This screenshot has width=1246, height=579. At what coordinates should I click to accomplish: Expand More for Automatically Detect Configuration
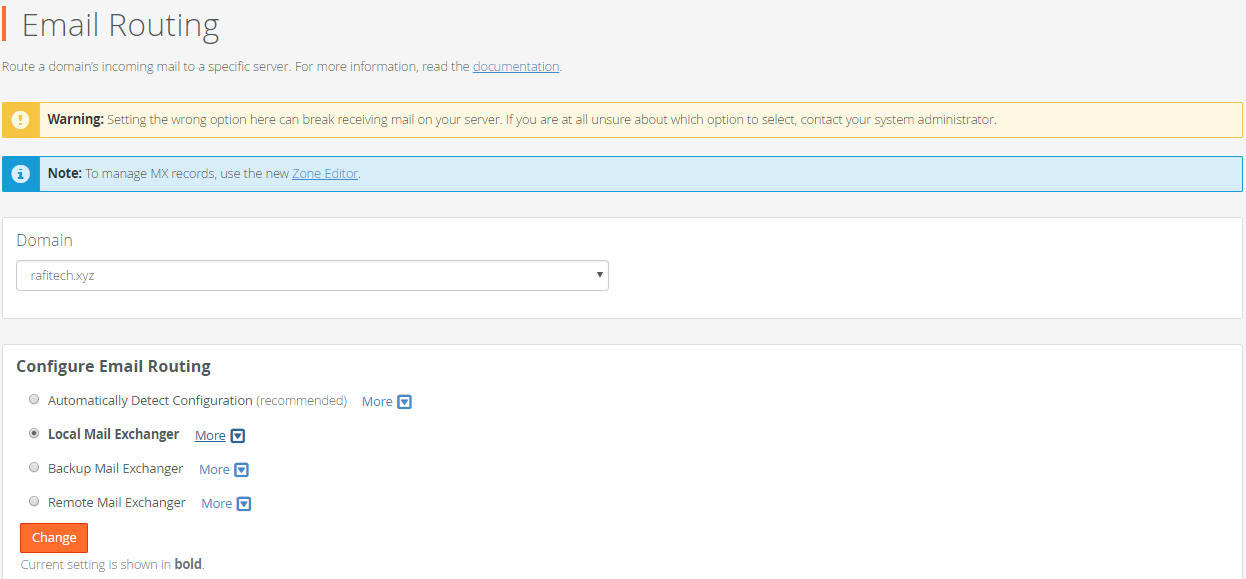pos(377,402)
